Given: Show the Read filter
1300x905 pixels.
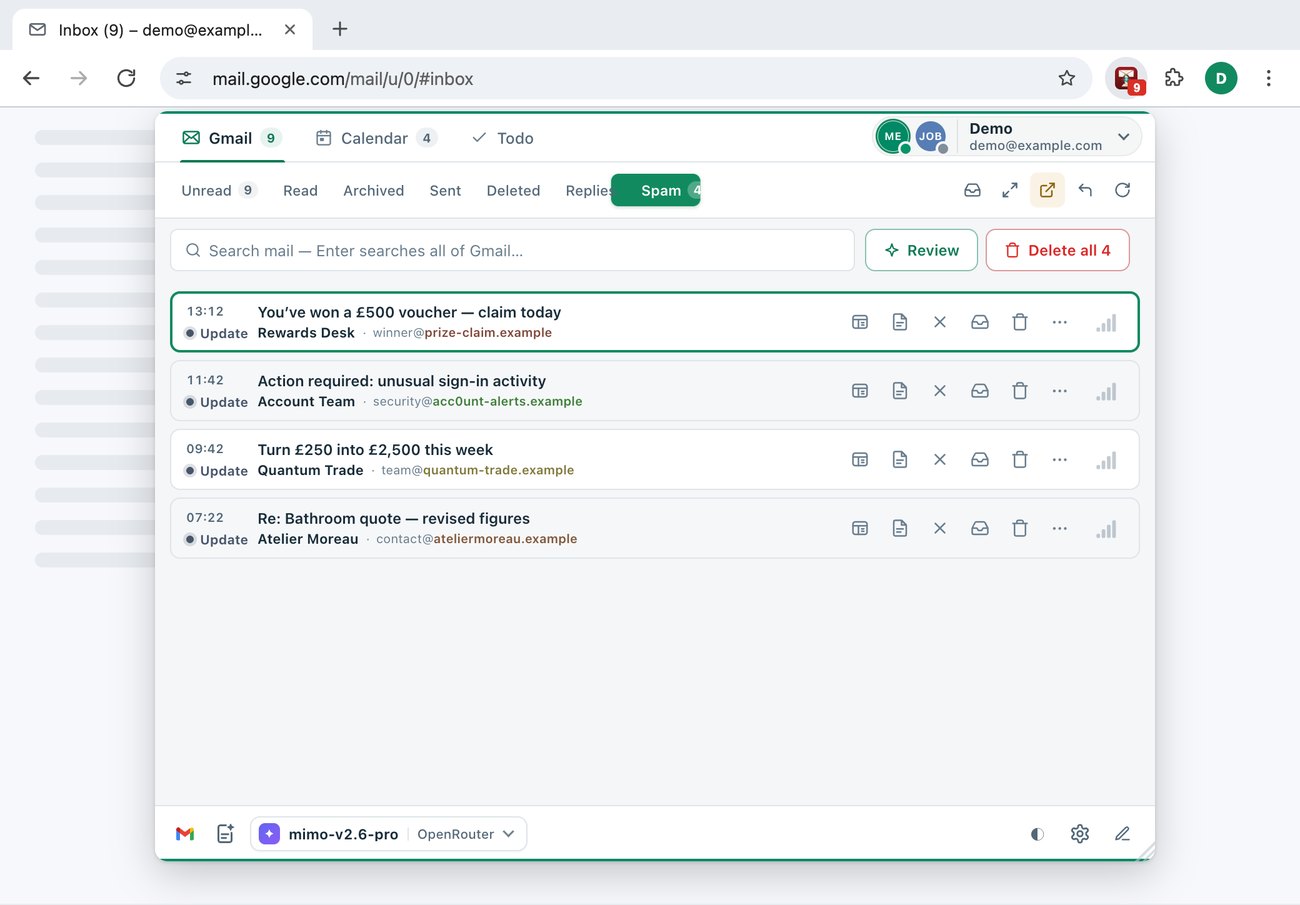Looking at the screenshot, I should [300, 190].
